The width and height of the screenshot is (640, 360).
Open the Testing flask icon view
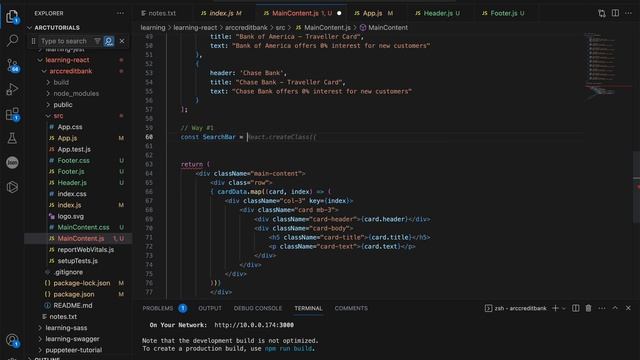click(12, 138)
